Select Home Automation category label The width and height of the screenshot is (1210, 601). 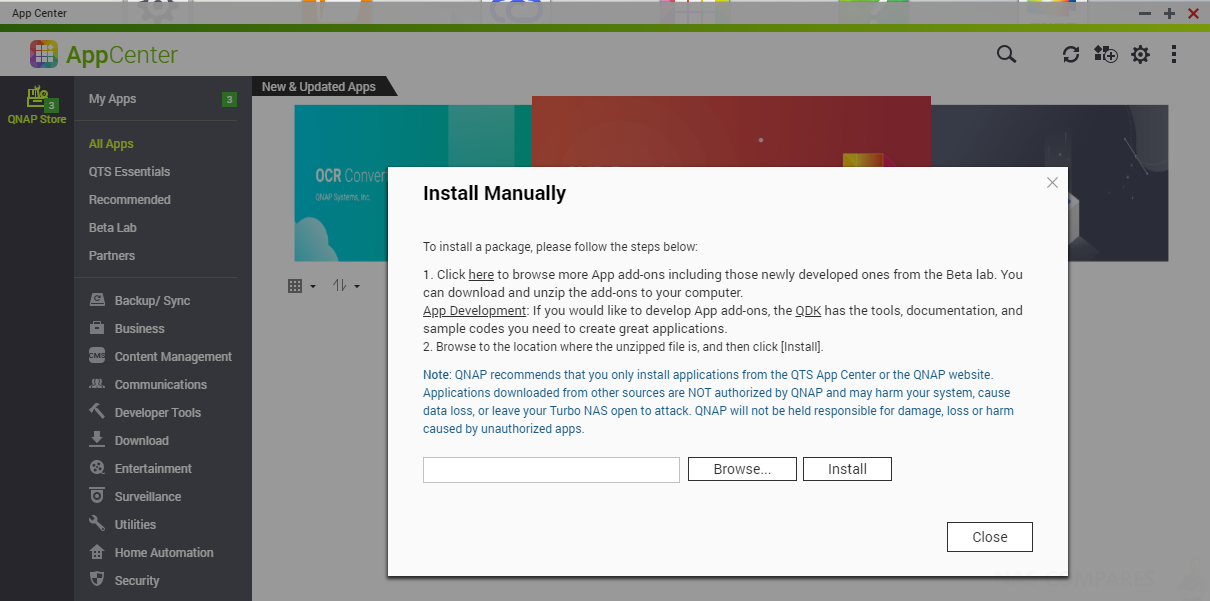pyautogui.click(x=164, y=553)
